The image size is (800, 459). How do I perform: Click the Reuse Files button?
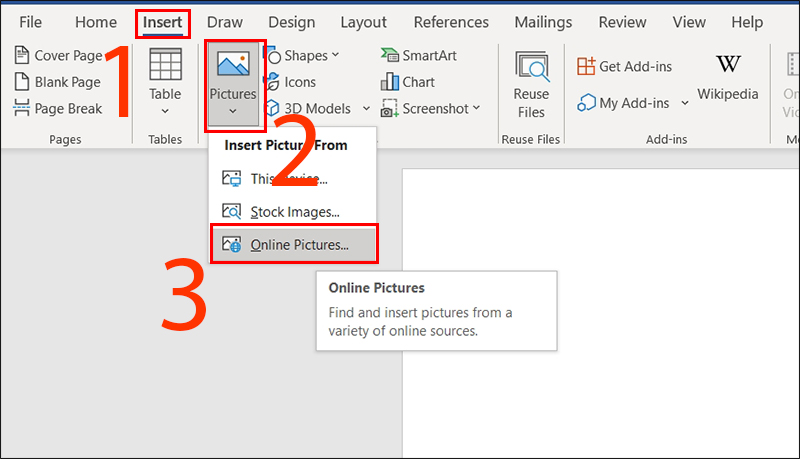tap(531, 85)
